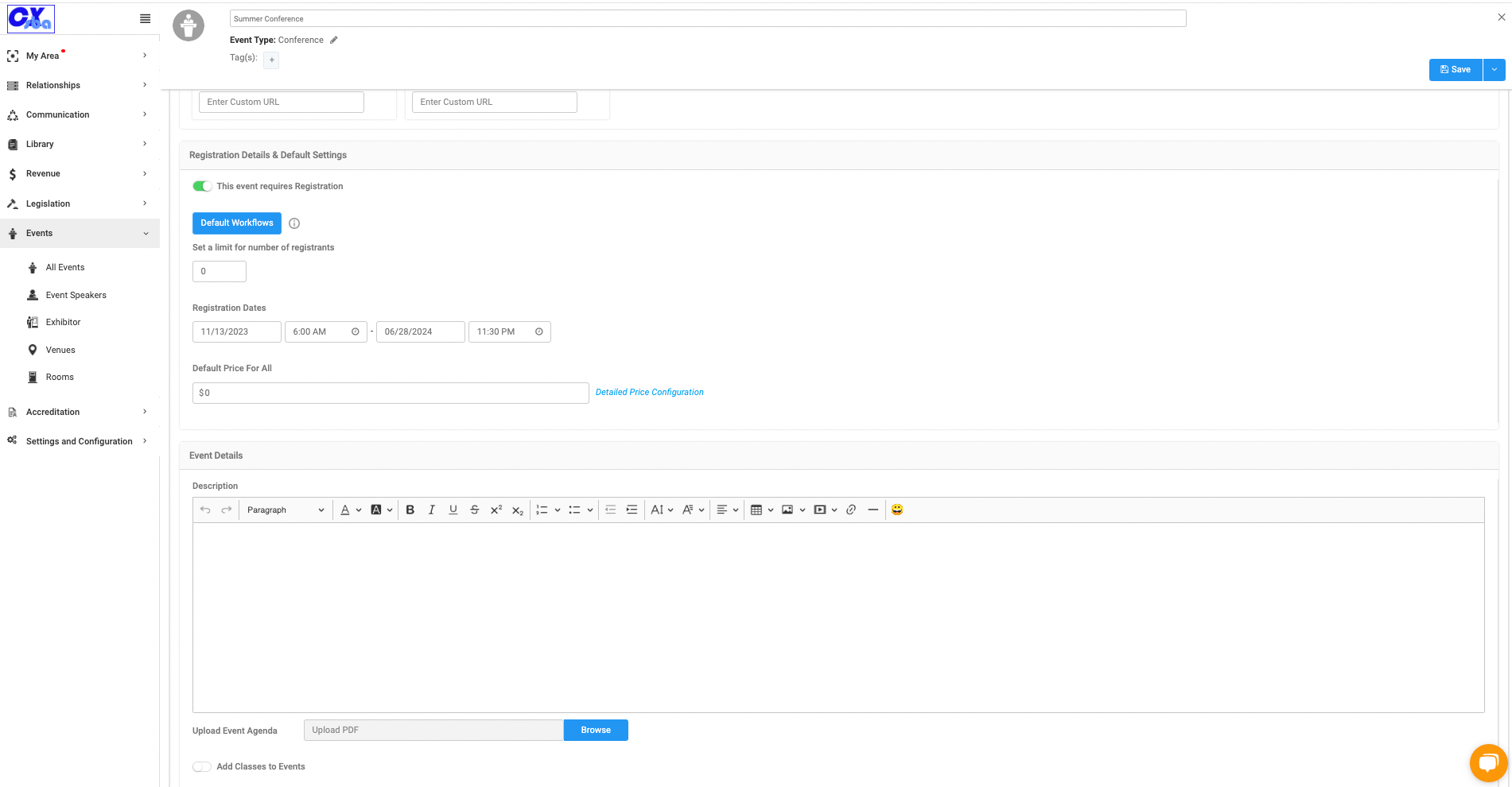1512x787 pixels.
Task: Open Detailed Price Configuration link
Action: coord(650,392)
